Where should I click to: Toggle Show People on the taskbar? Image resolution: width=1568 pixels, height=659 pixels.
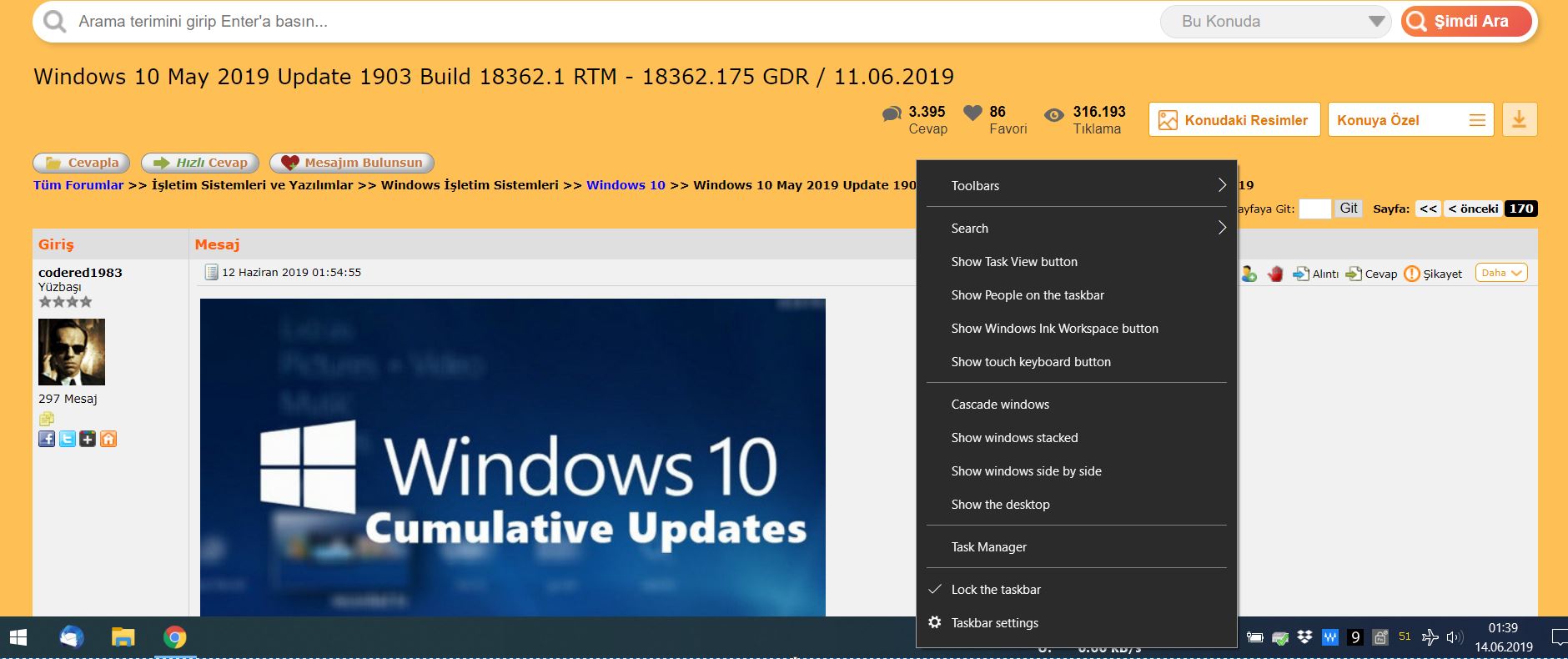(x=1076, y=295)
